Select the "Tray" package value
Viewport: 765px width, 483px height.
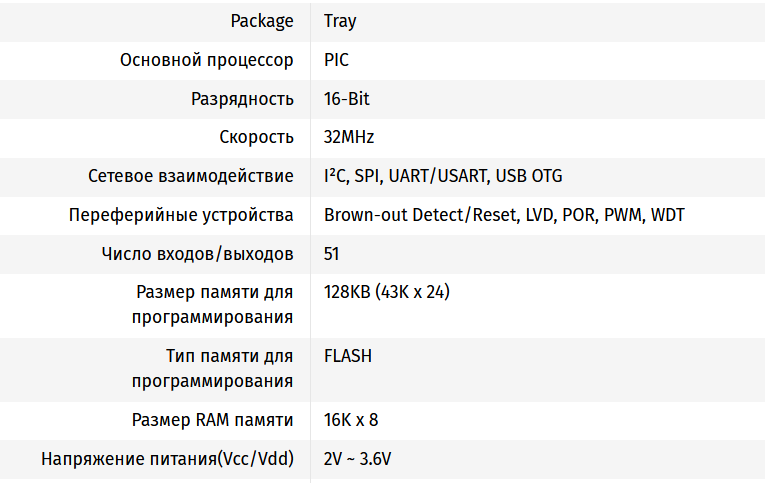340,21
